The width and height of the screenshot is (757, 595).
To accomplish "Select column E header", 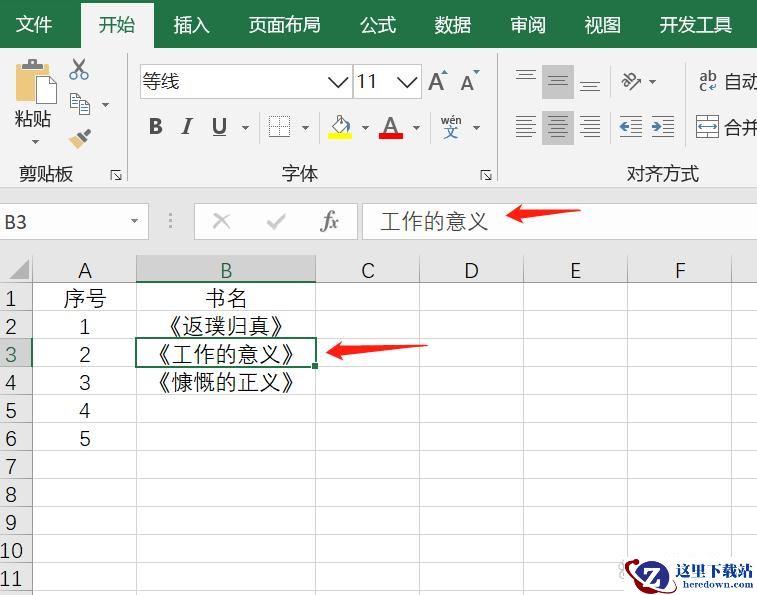I will click(575, 269).
